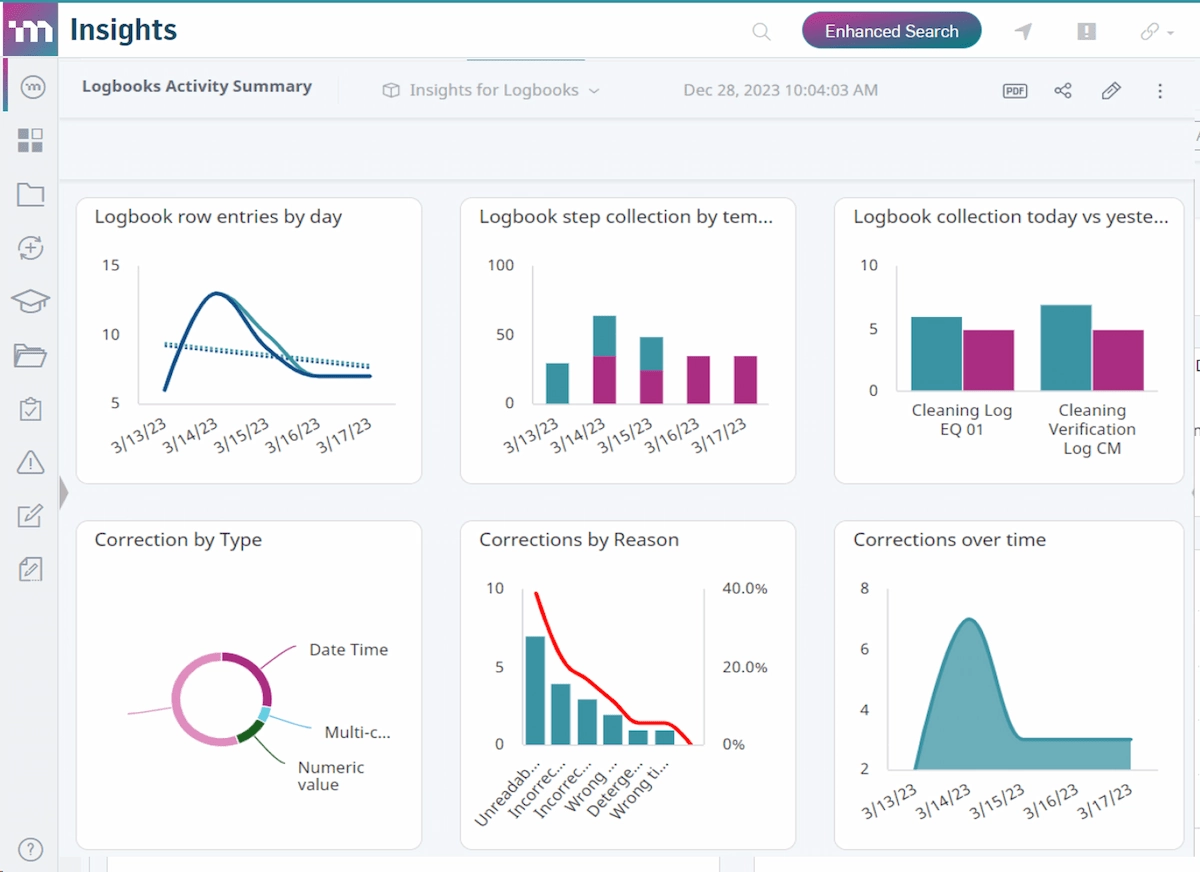Image resolution: width=1200 pixels, height=872 pixels.
Task: Expand the Insights for Logbooks dropdown
Action: [491, 90]
